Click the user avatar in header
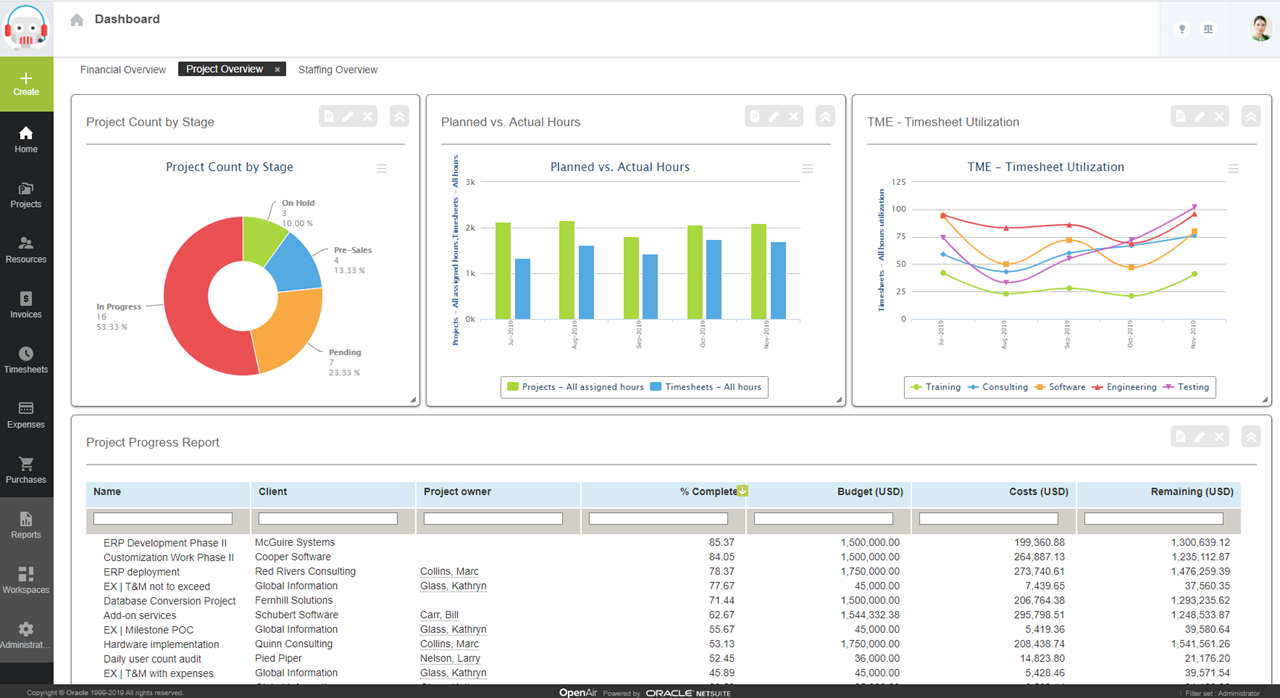Screen dimensions: 1280x698 point(1260,29)
